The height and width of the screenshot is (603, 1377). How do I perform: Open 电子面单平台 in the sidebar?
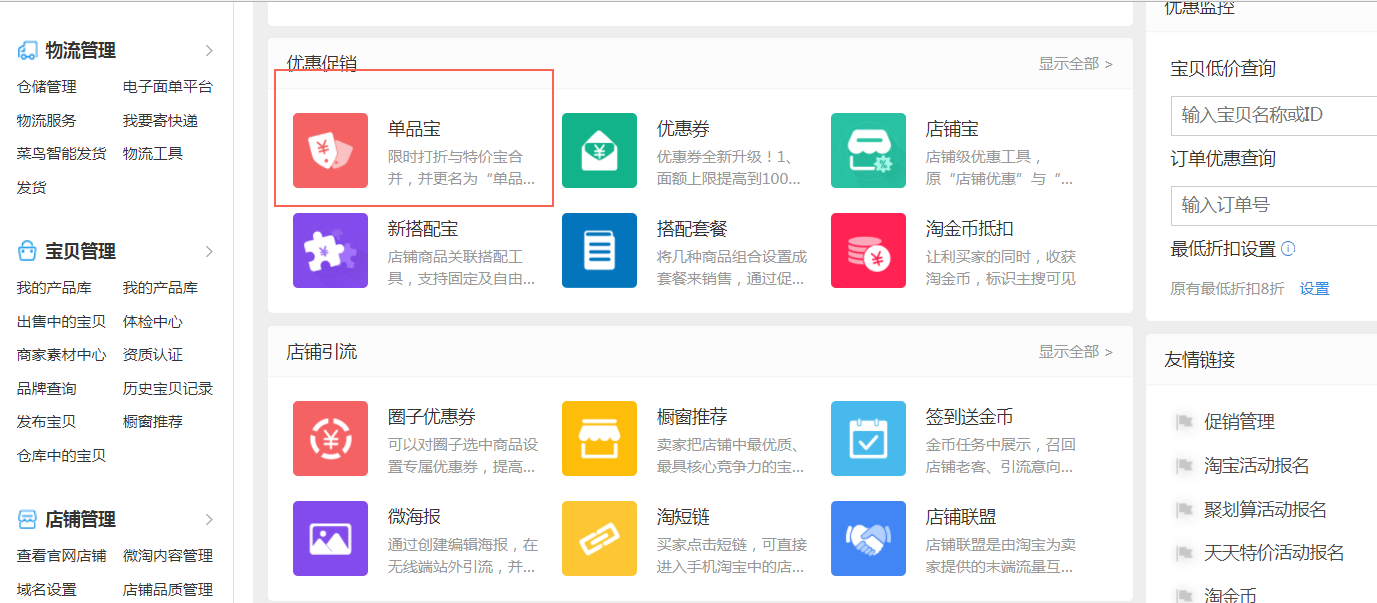[x=168, y=87]
